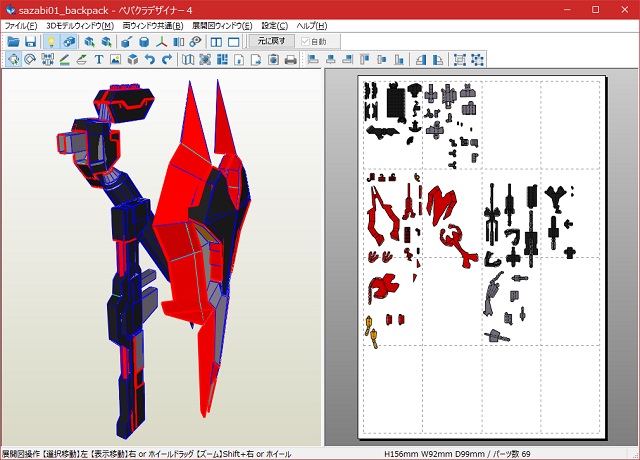Rotate selected part clockwise ninety degrees
This screenshot has height=460, width=640.
(438, 60)
